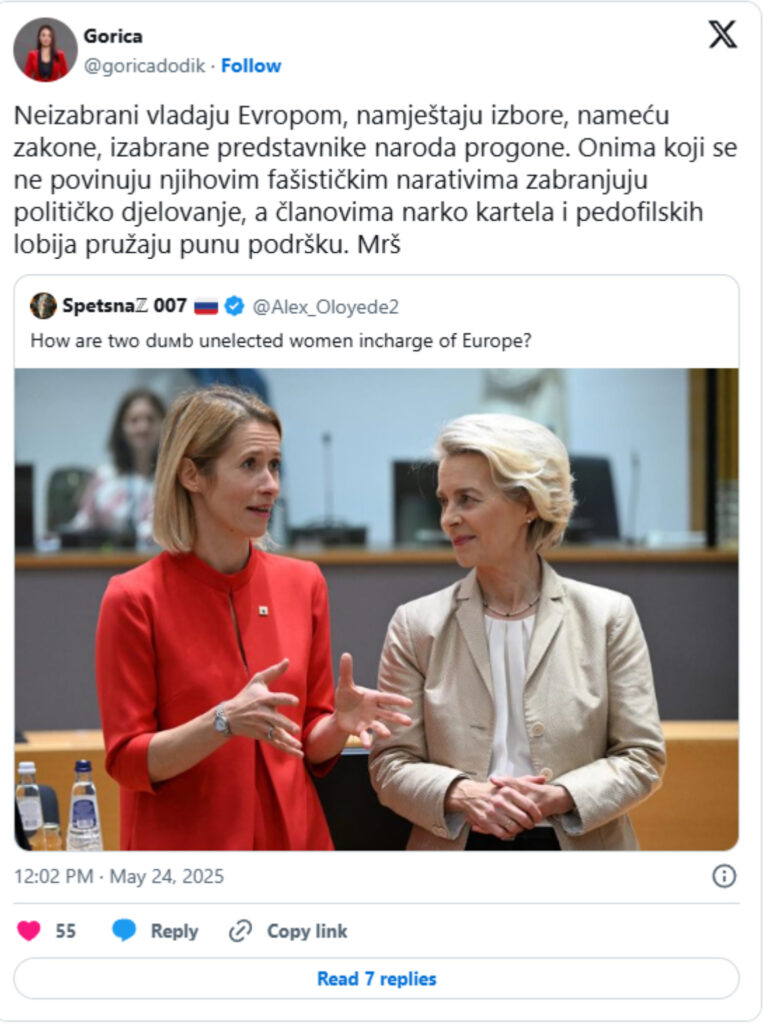Click the copy link chain icon

[240, 931]
